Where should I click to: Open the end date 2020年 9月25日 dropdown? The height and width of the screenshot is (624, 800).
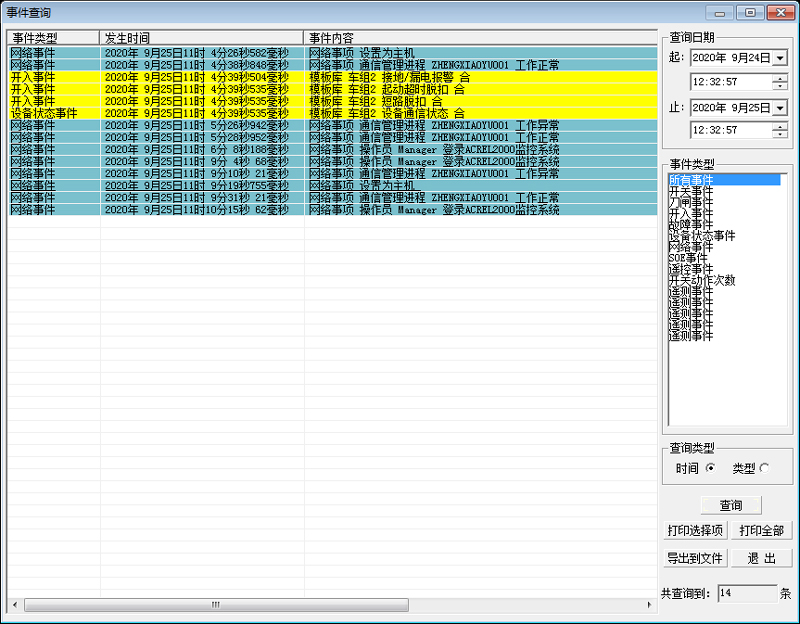[780, 108]
